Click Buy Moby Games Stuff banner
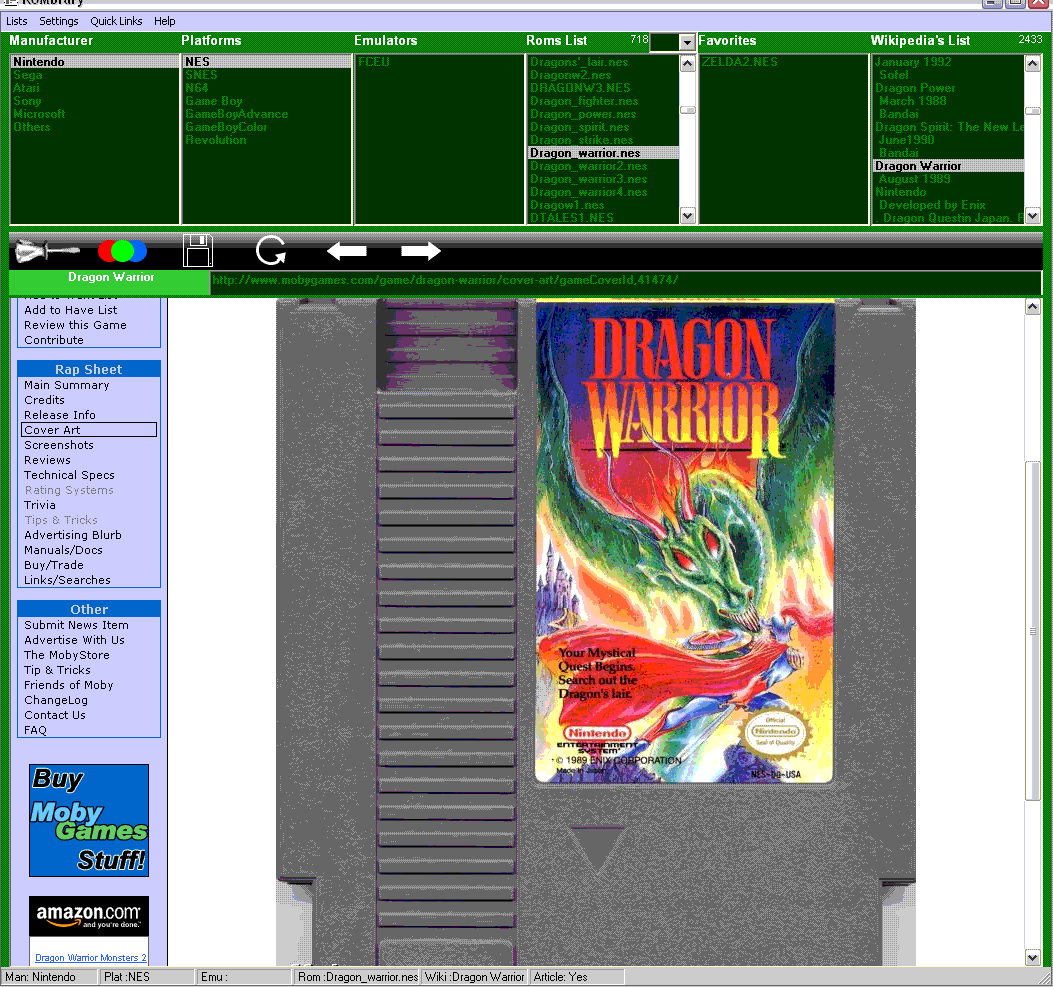1053x987 pixels. [x=89, y=820]
